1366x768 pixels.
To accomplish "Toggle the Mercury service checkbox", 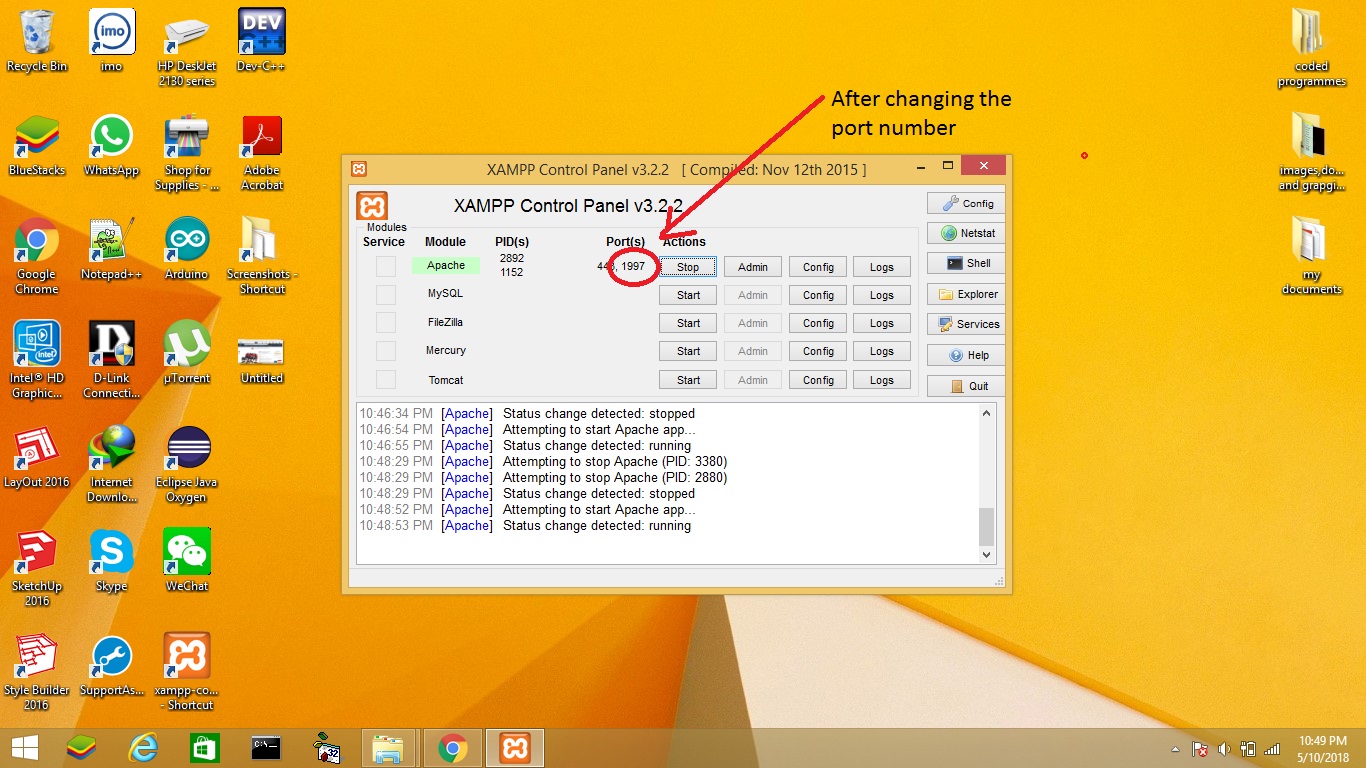I will pos(385,350).
